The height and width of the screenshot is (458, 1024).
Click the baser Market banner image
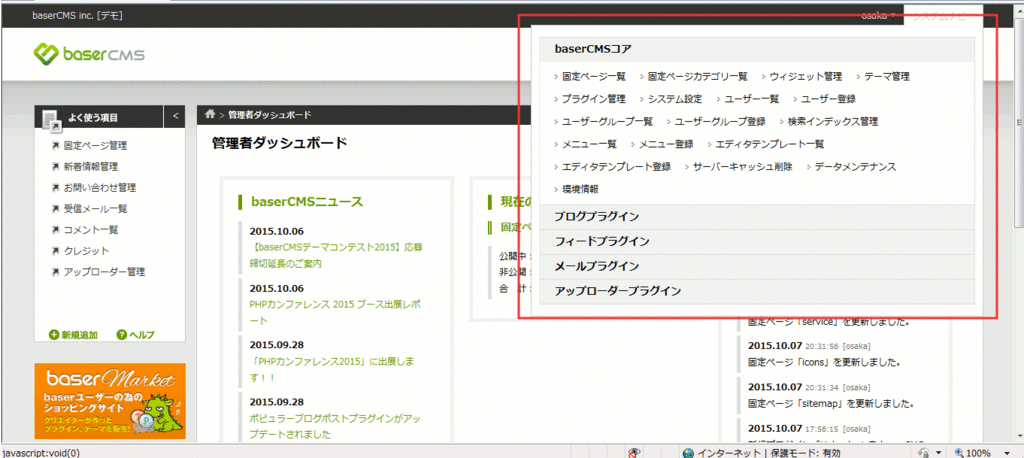(x=110, y=401)
